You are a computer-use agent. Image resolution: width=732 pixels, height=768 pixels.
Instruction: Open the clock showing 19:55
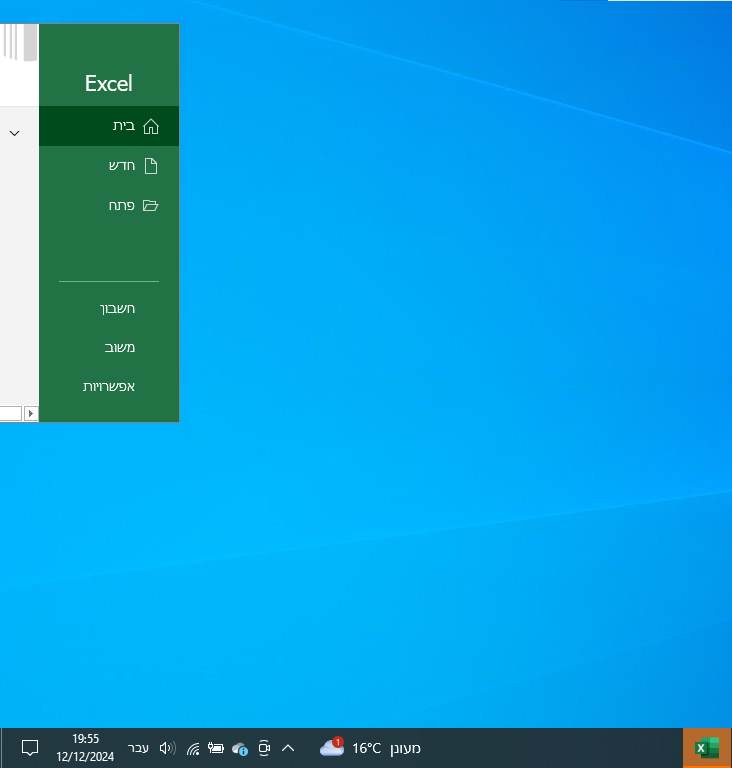[85, 748]
